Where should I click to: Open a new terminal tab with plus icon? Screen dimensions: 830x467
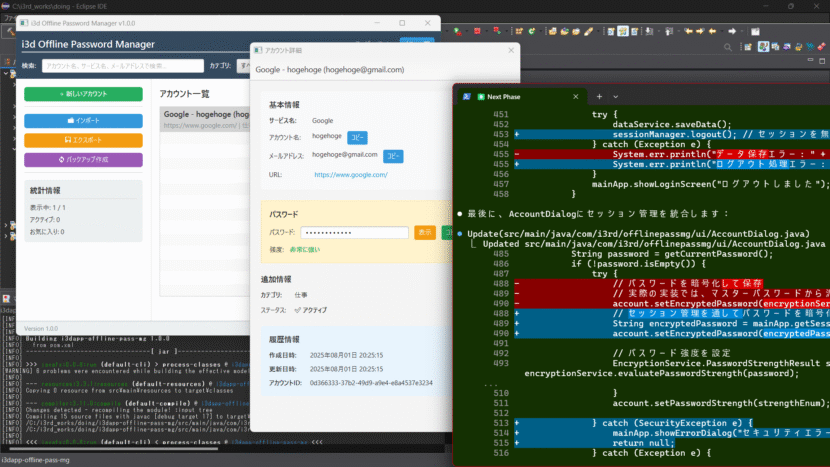(x=599, y=96)
